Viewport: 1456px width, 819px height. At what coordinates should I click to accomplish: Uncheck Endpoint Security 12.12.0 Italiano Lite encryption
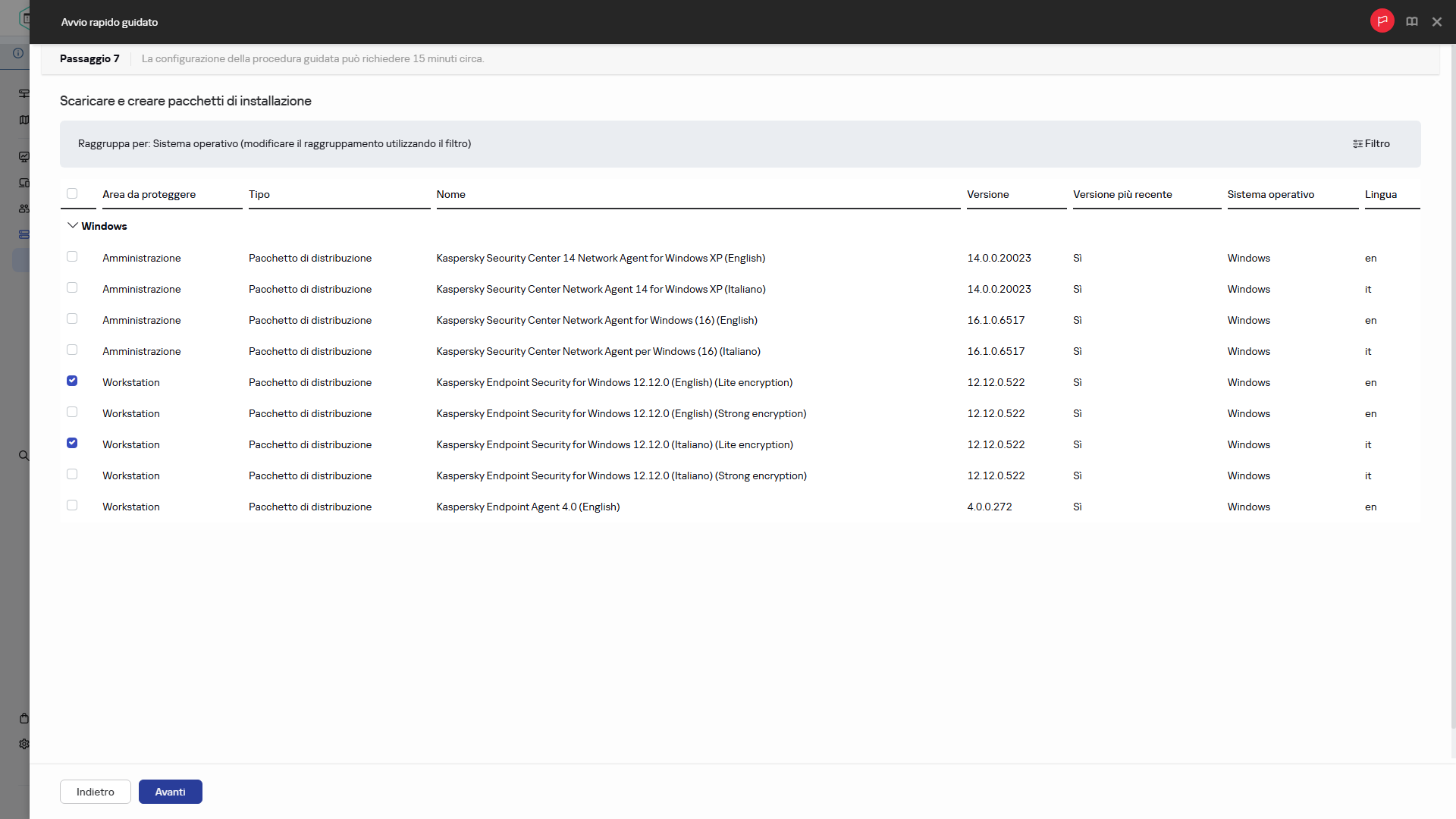(x=72, y=444)
